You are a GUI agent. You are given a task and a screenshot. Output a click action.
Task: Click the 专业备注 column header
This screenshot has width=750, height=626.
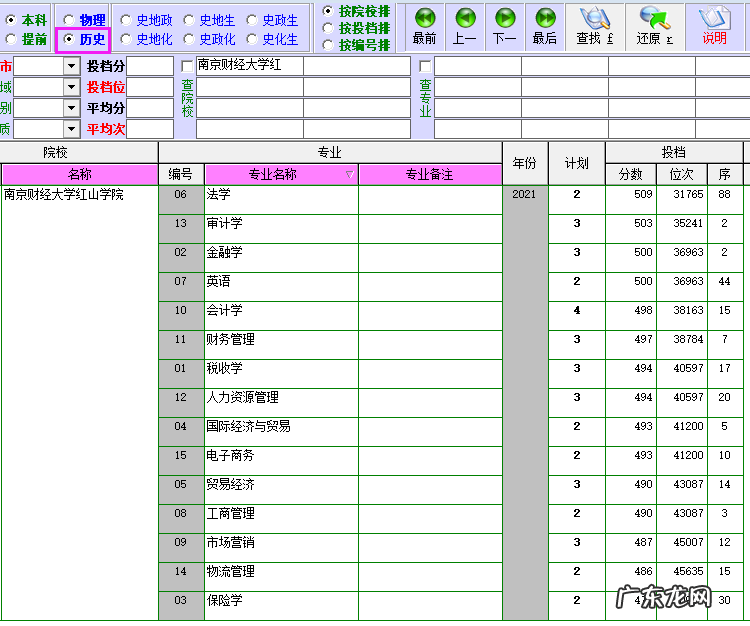pyautogui.click(x=430, y=175)
